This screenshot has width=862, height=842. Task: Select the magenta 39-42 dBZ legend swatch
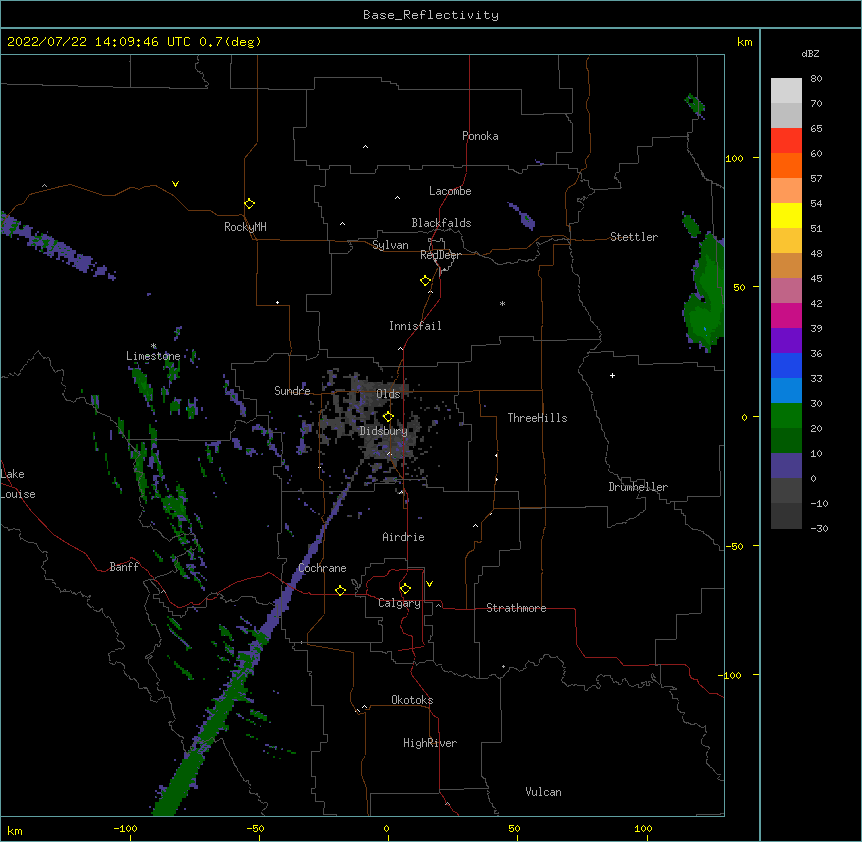coord(786,315)
